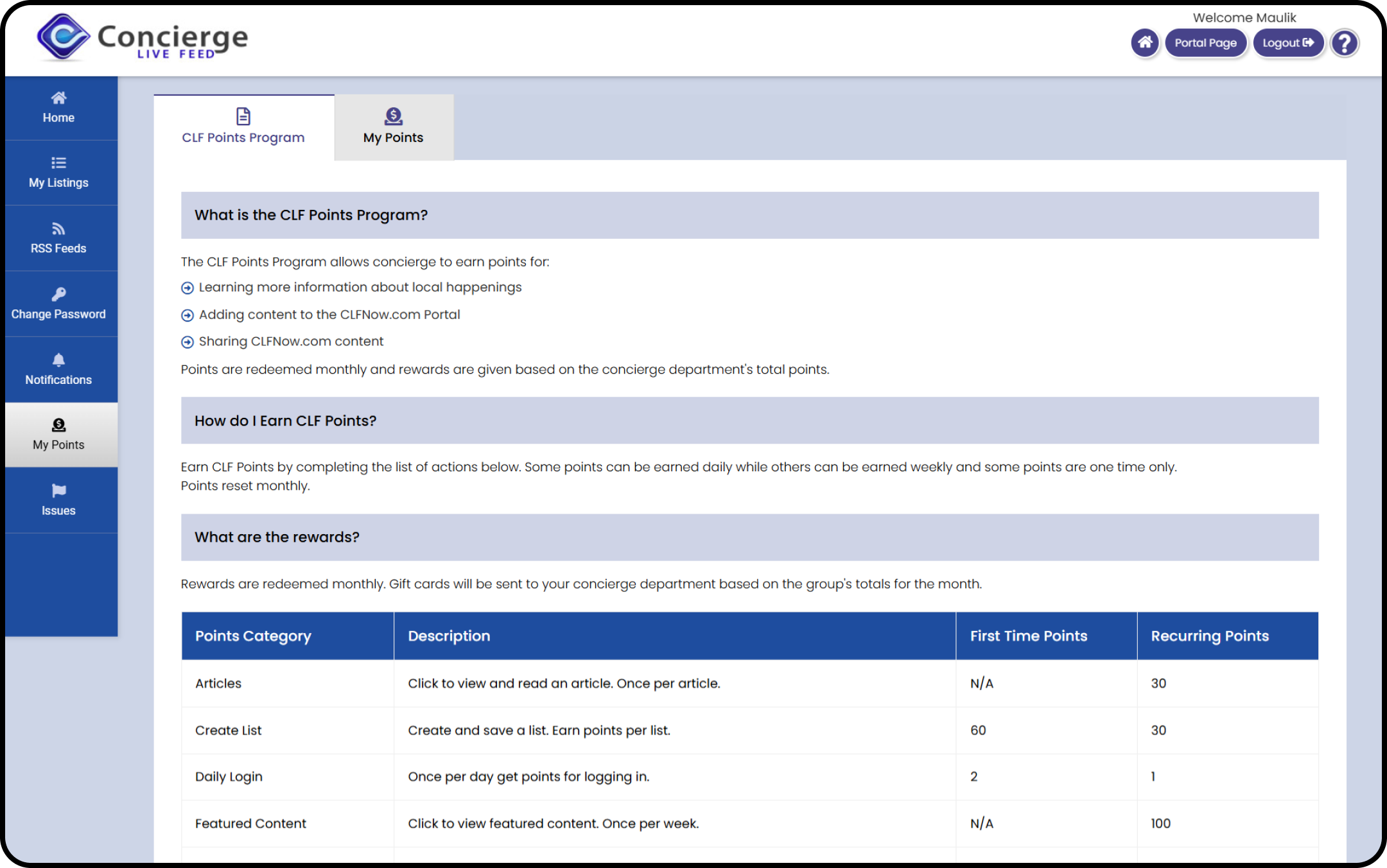Open the home icon button in header
Screen dimensions: 1387x868
[1145, 43]
